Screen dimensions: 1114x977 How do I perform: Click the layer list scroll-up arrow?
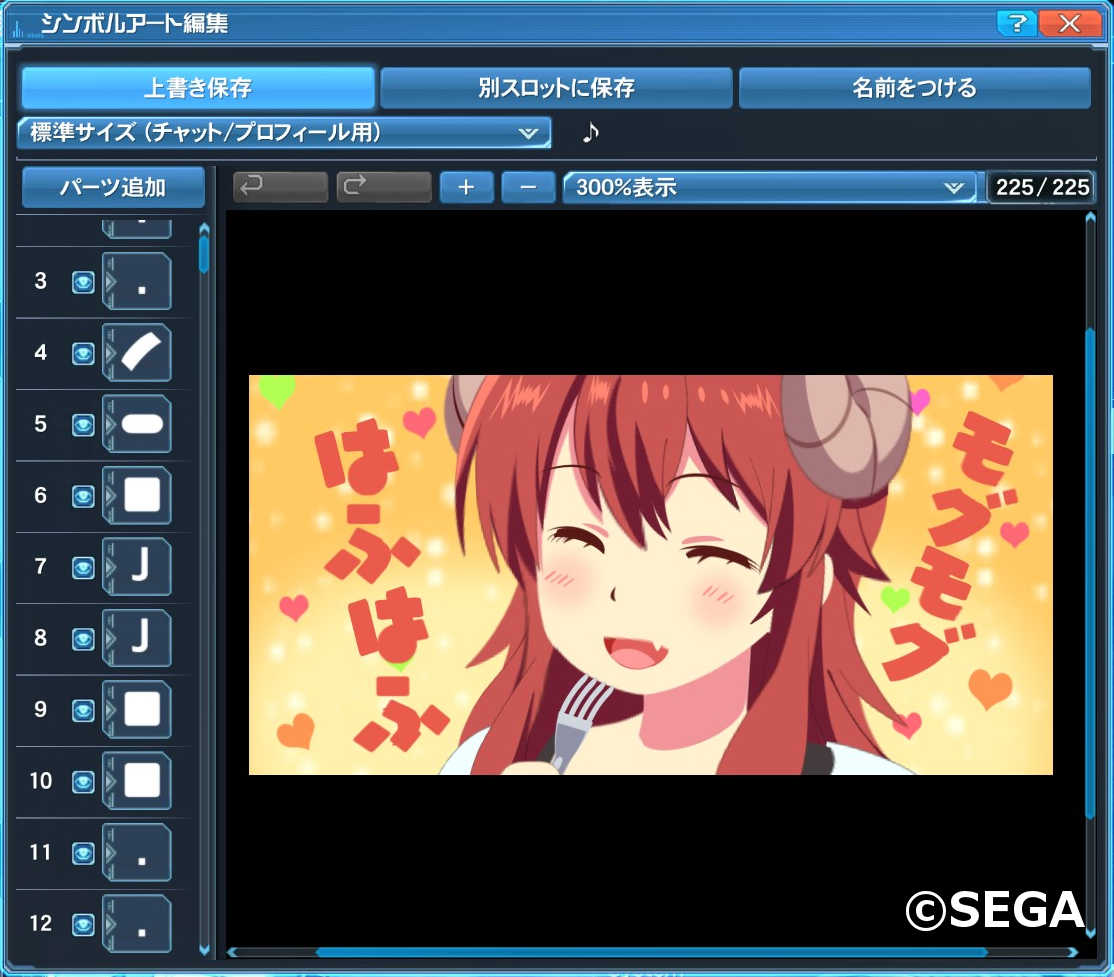(x=205, y=228)
